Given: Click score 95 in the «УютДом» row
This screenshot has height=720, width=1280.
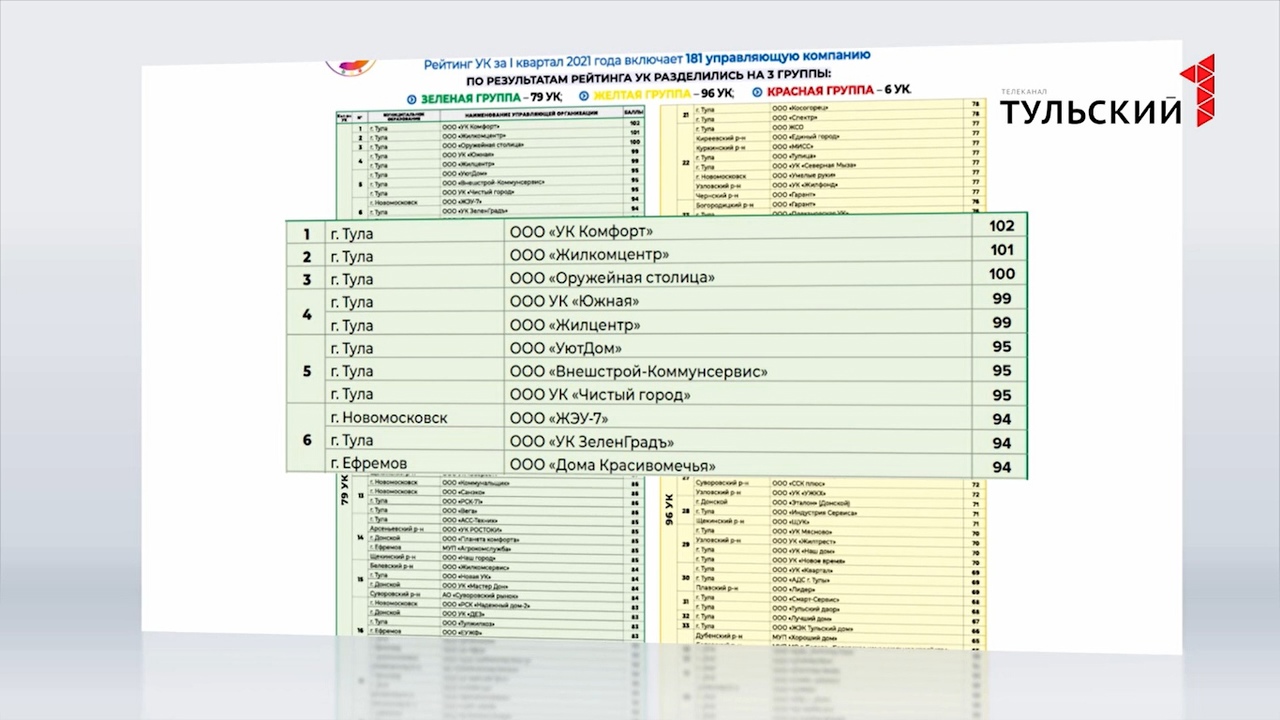Looking at the screenshot, I should point(1001,347).
